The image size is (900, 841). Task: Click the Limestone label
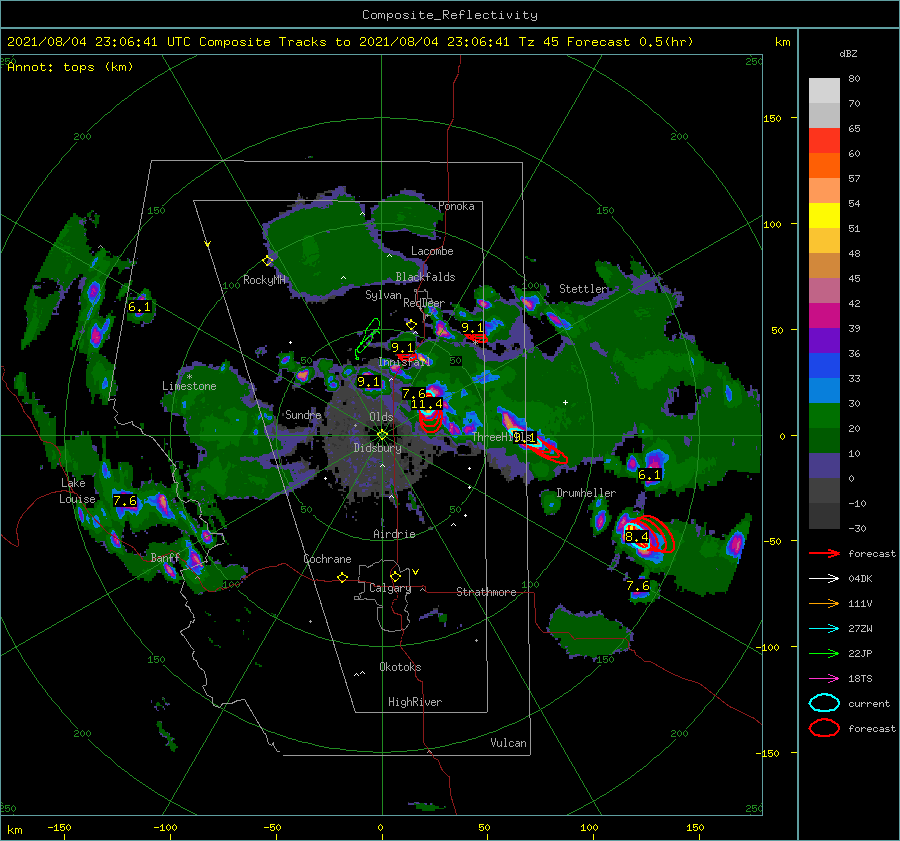(189, 386)
